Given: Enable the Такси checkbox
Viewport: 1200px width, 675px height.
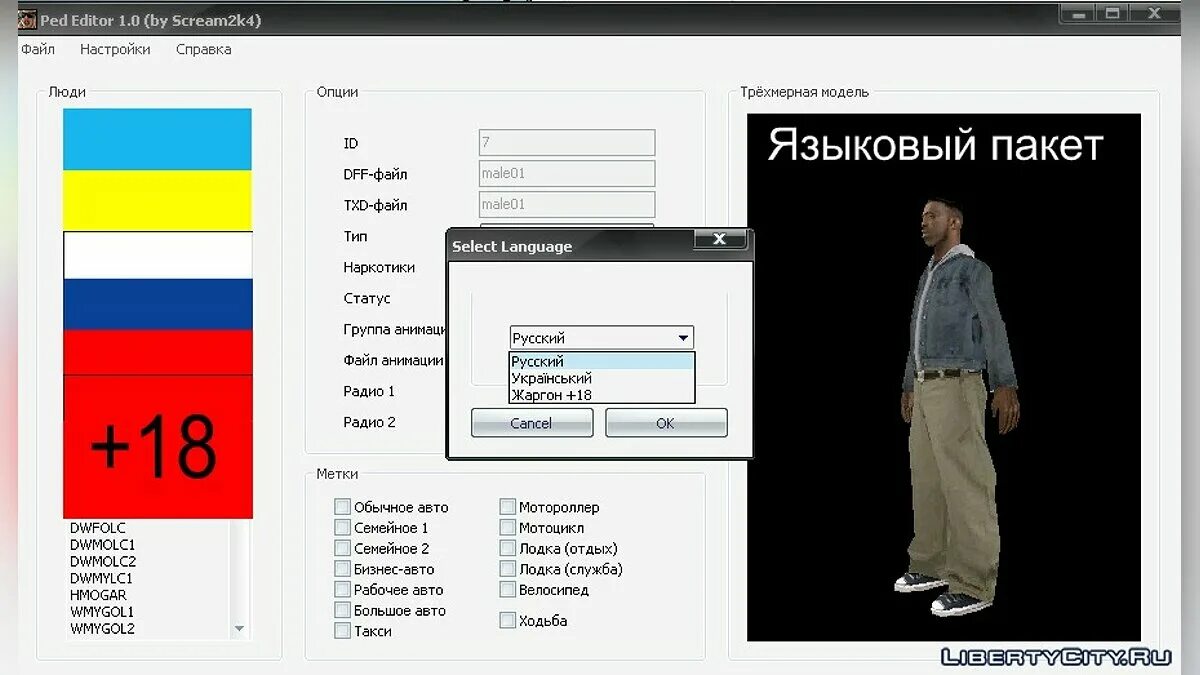Looking at the screenshot, I should (x=342, y=630).
